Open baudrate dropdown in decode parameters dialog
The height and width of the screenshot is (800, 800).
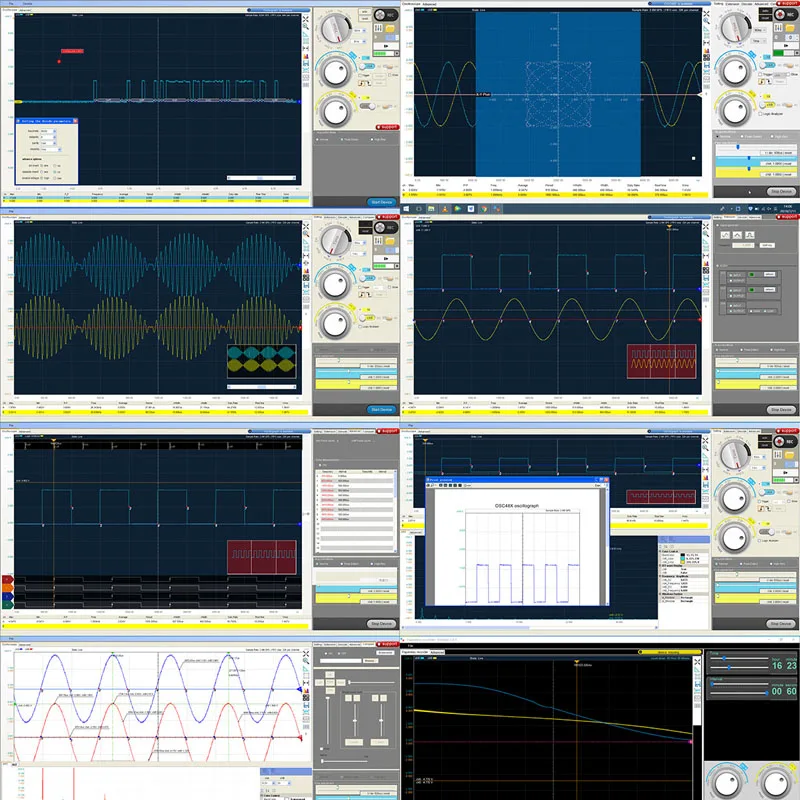(48, 131)
